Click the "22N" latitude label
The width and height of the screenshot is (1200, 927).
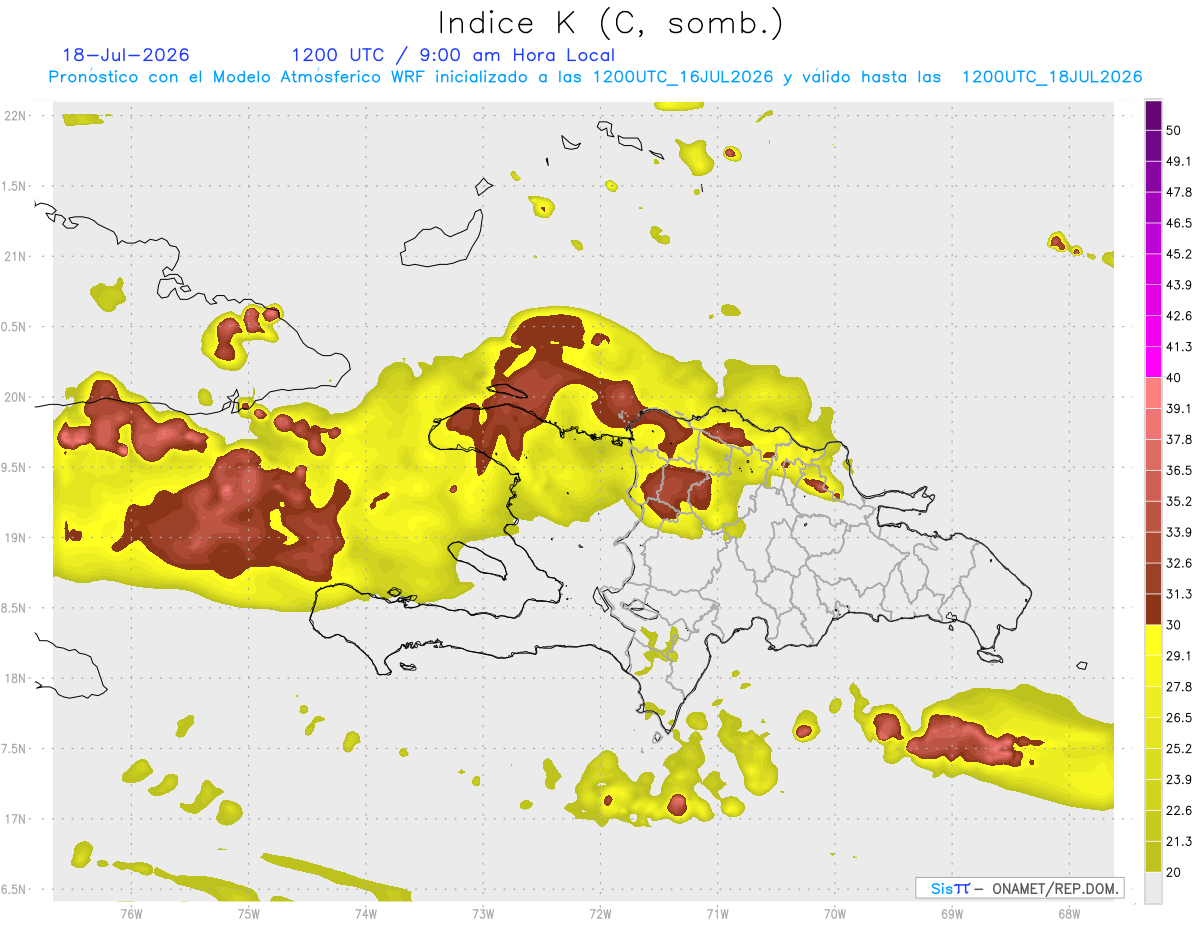tap(17, 115)
